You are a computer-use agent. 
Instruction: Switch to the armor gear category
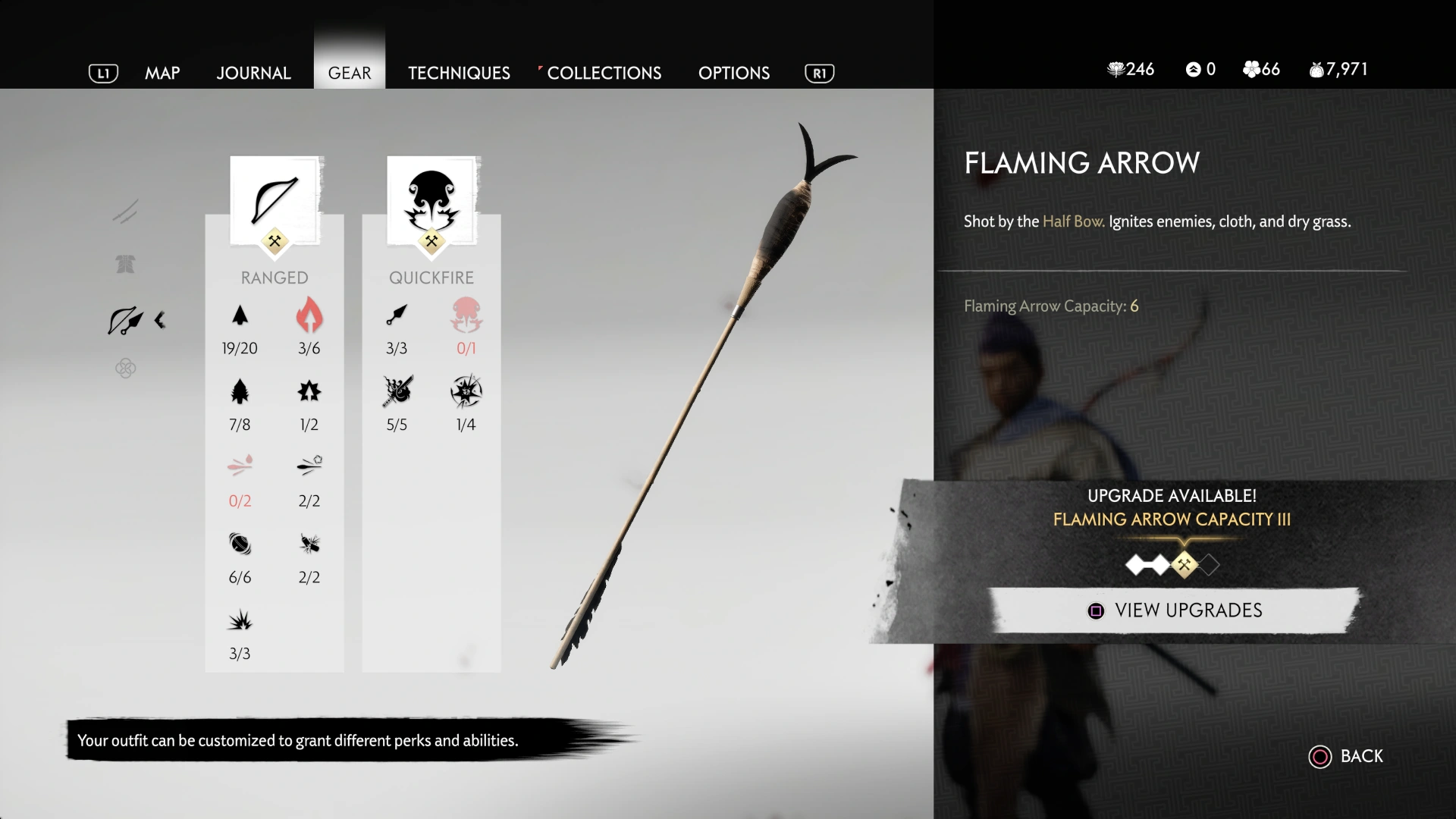(126, 264)
